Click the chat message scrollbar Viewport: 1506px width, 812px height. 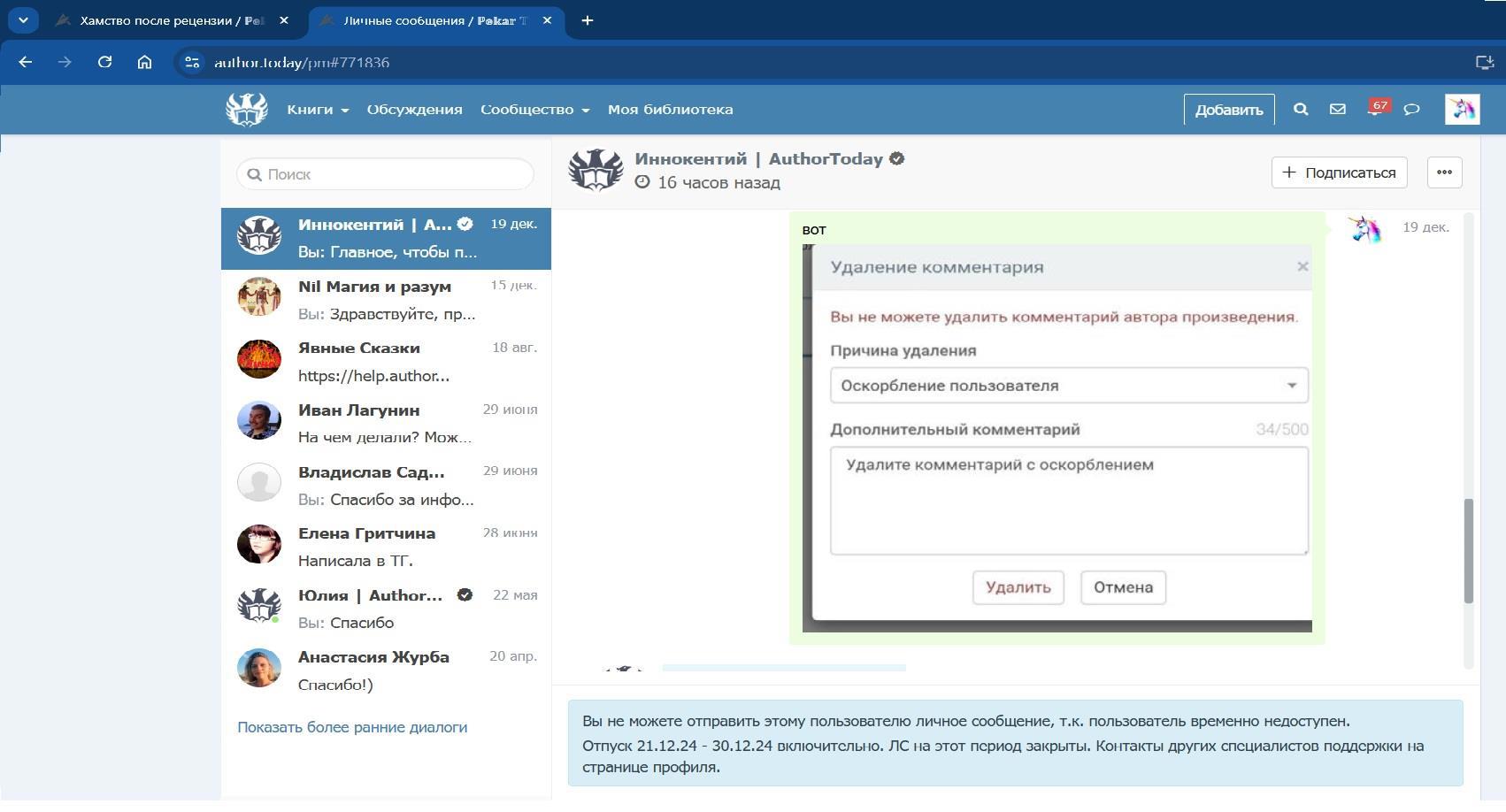click(x=1469, y=550)
